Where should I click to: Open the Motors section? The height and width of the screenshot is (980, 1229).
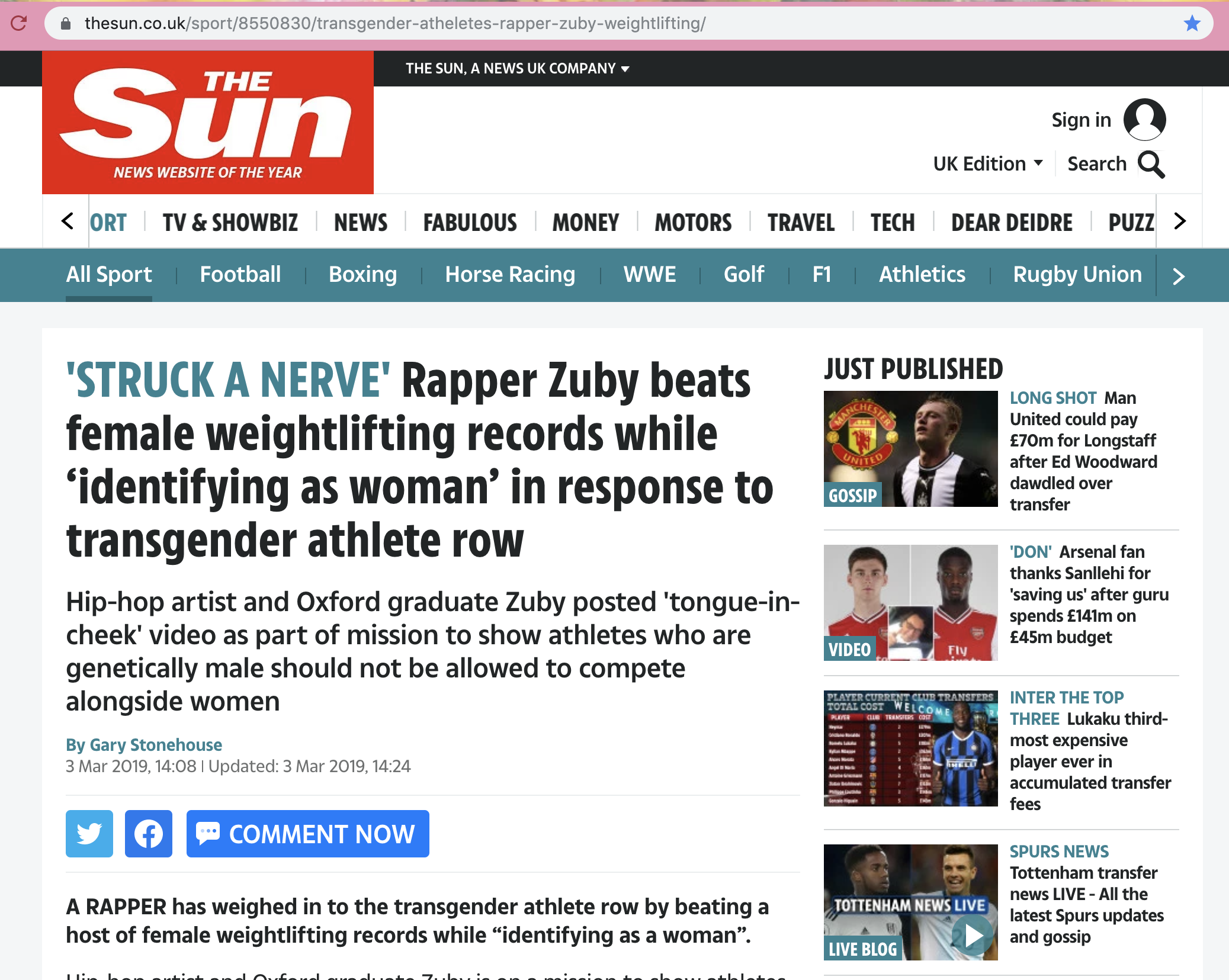coord(693,223)
